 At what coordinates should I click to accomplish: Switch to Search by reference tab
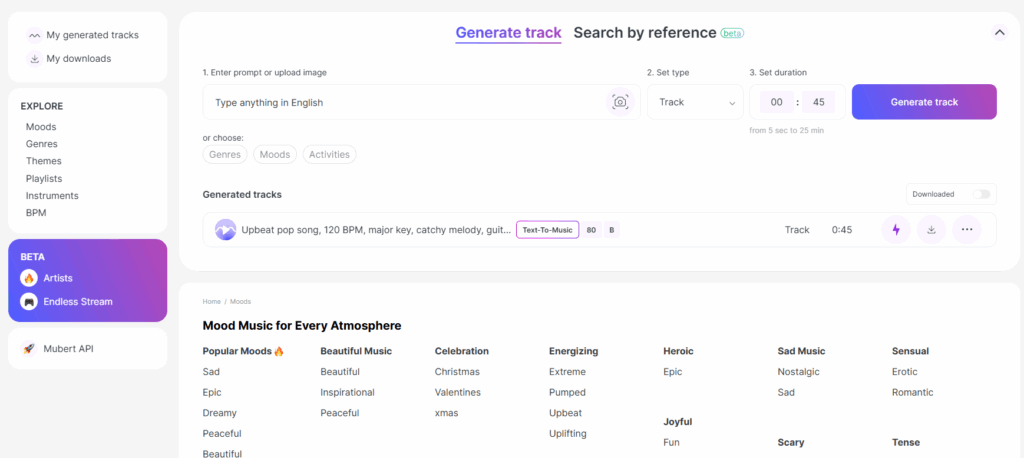[x=645, y=33]
